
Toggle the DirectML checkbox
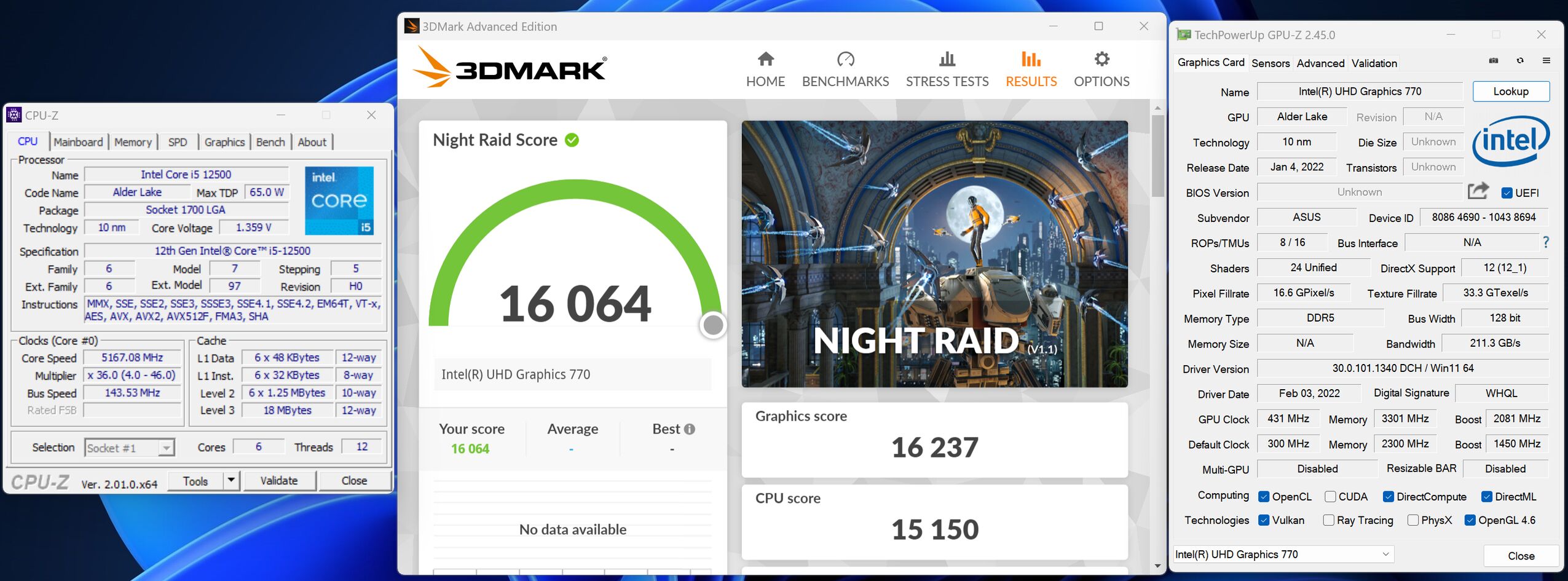(x=1487, y=497)
